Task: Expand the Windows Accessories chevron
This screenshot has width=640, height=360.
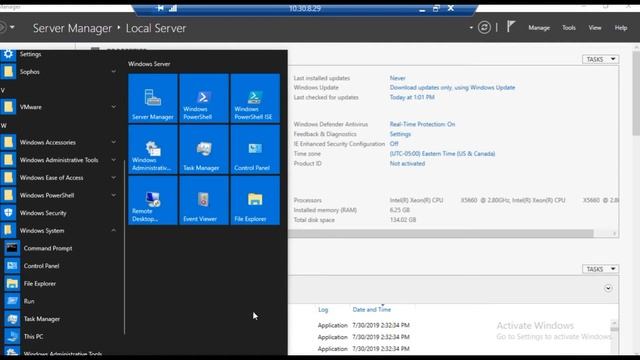Action: click(113, 142)
